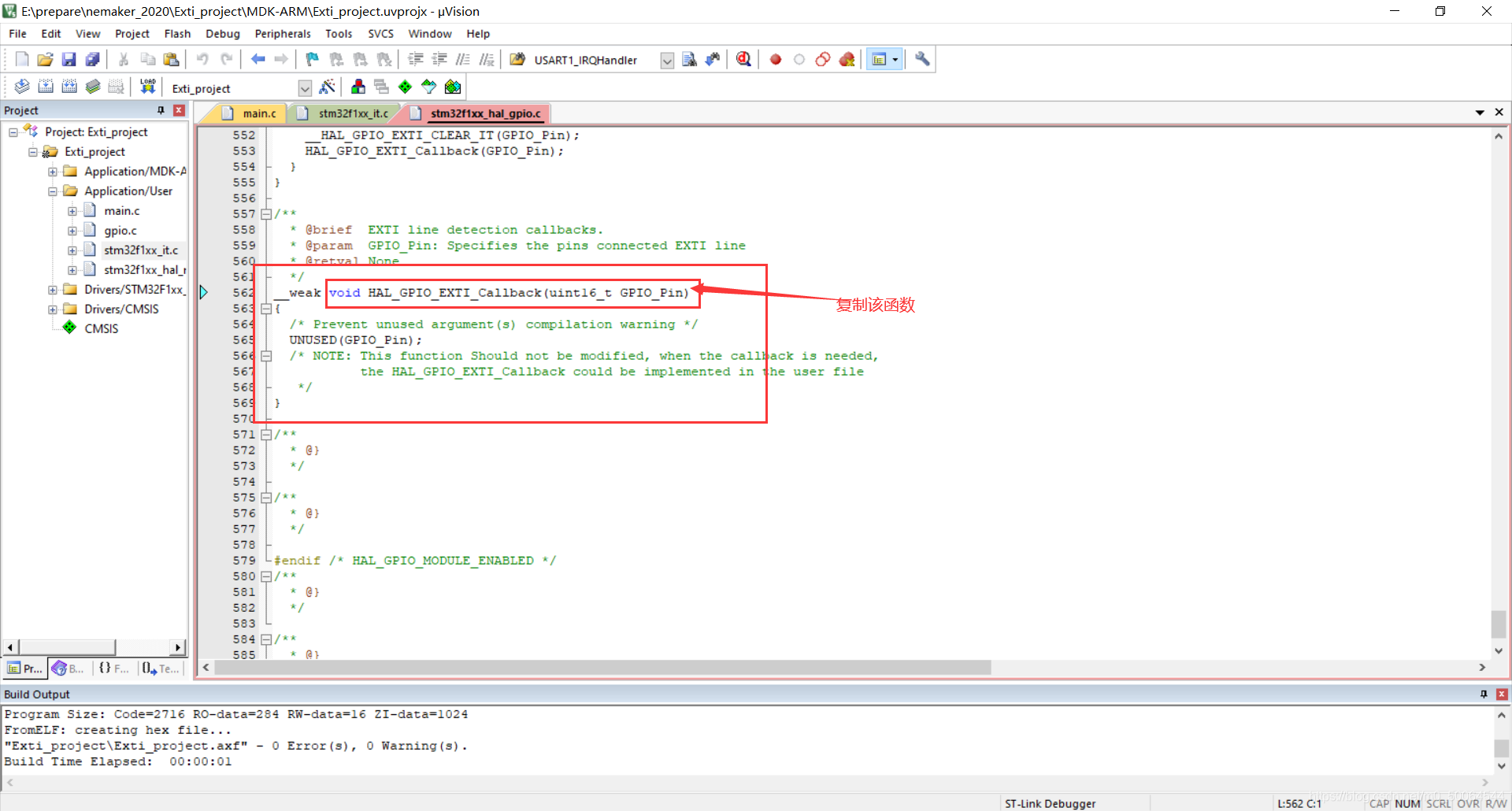Open the Pack Installer icon
Image resolution: width=1512 pixels, height=811 pixels.
tap(453, 87)
